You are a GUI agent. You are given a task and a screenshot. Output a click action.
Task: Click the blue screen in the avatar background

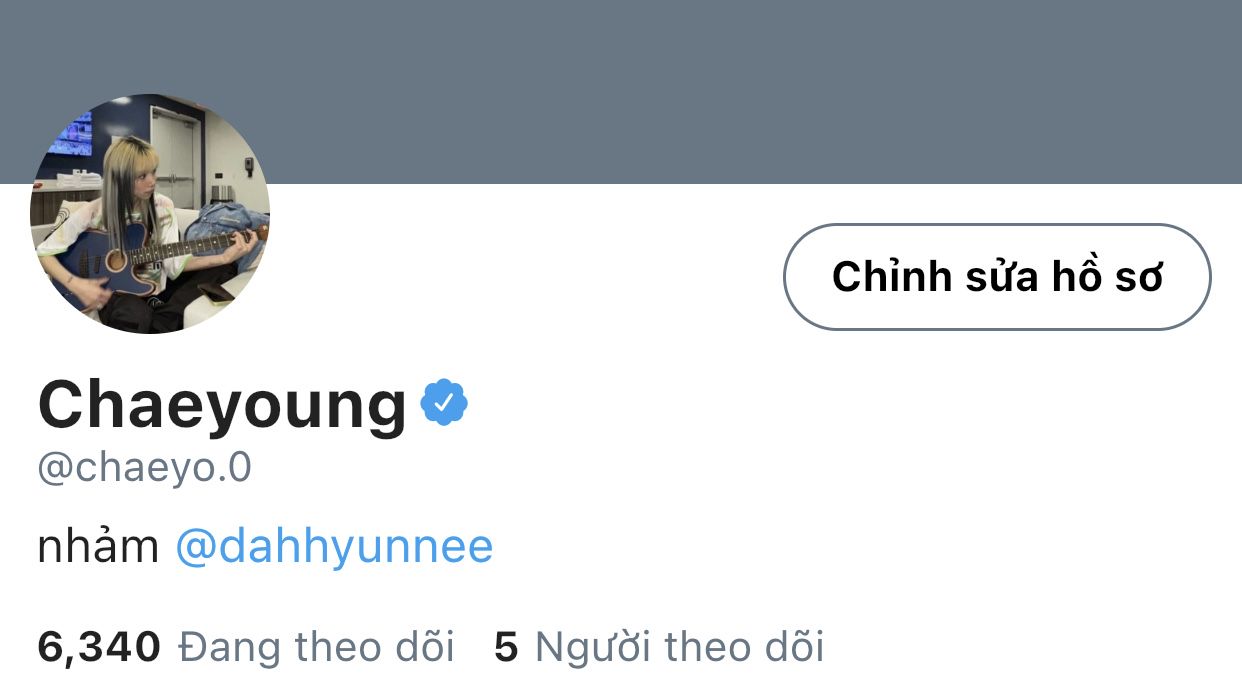[x=72, y=135]
